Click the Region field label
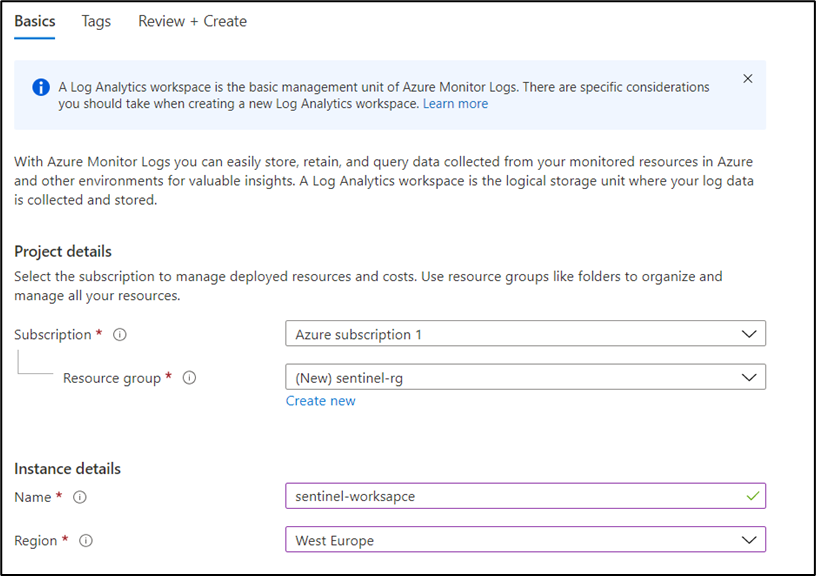This screenshot has width=816, height=576. pos(35,541)
